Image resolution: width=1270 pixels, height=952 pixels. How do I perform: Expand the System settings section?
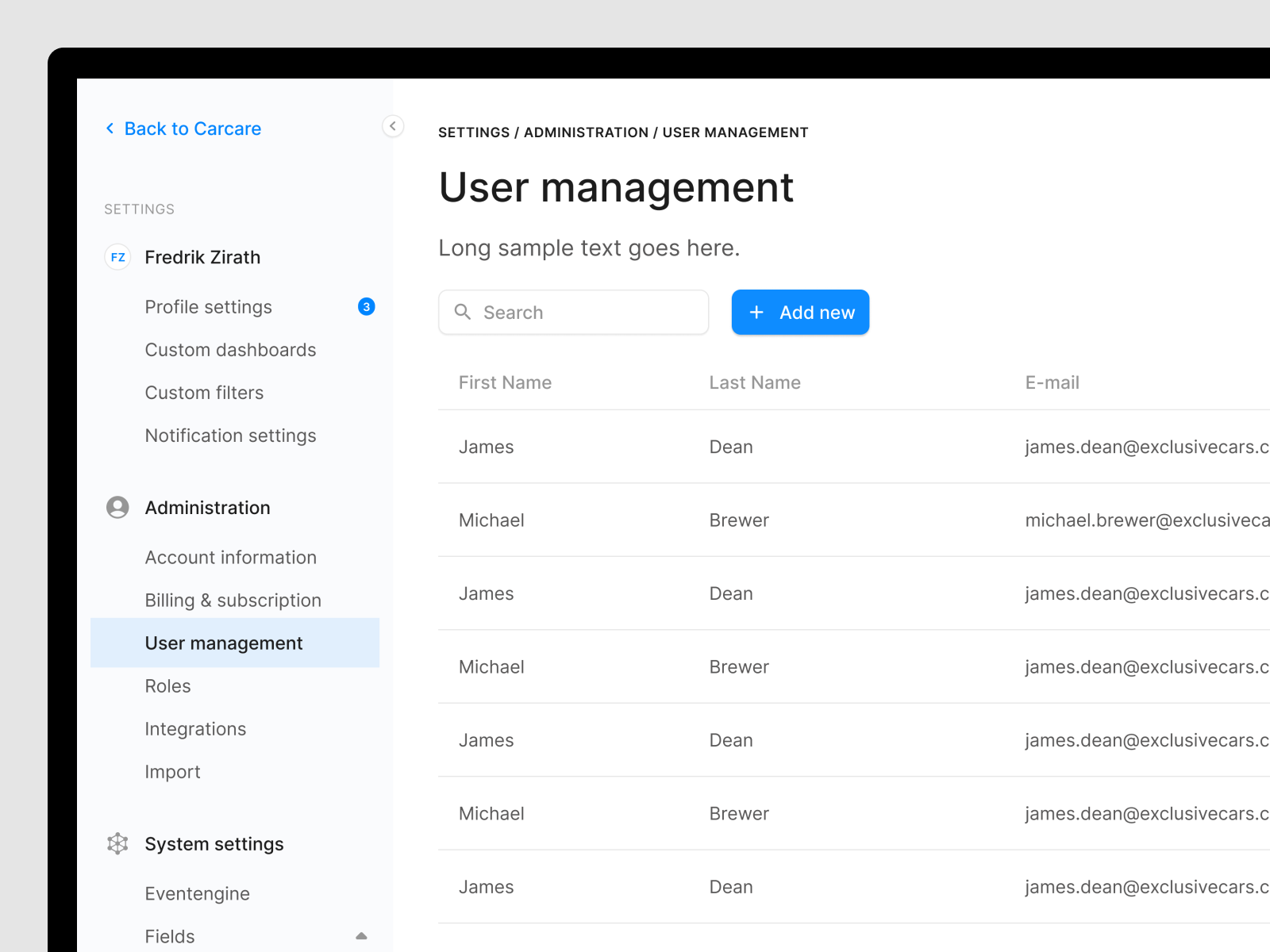pyautogui.click(x=214, y=844)
